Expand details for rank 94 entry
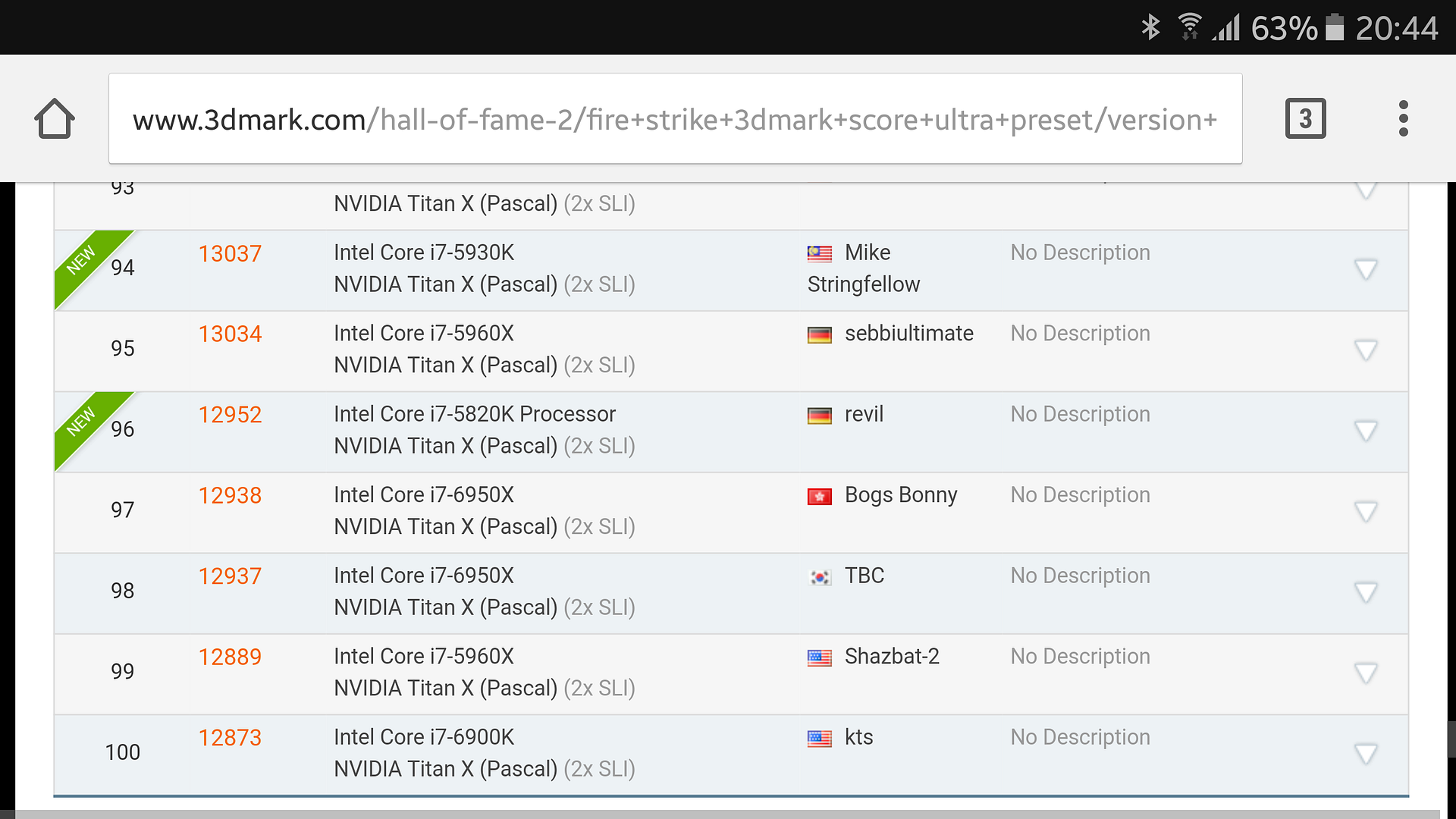The image size is (1456, 819). pos(1366,269)
